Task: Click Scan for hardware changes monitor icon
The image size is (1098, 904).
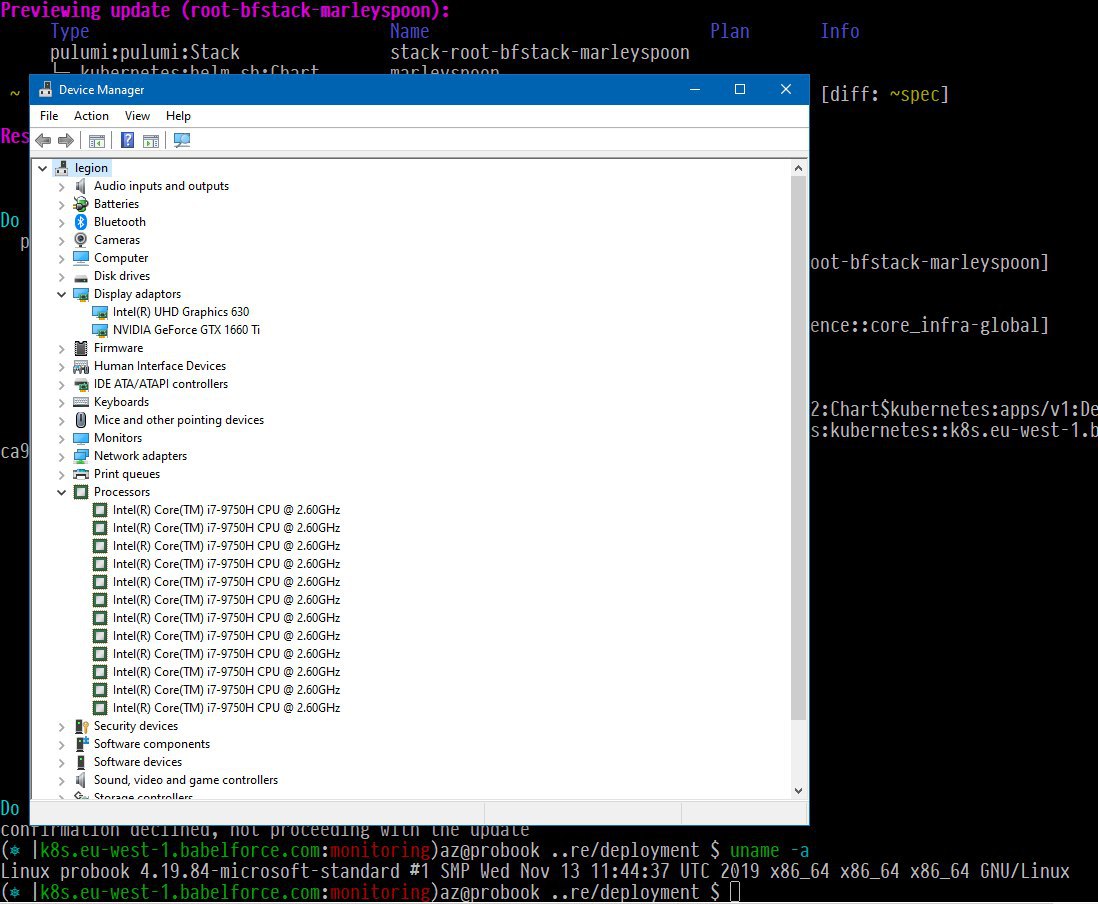Action: pyautogui.click(x=182, y=141)
